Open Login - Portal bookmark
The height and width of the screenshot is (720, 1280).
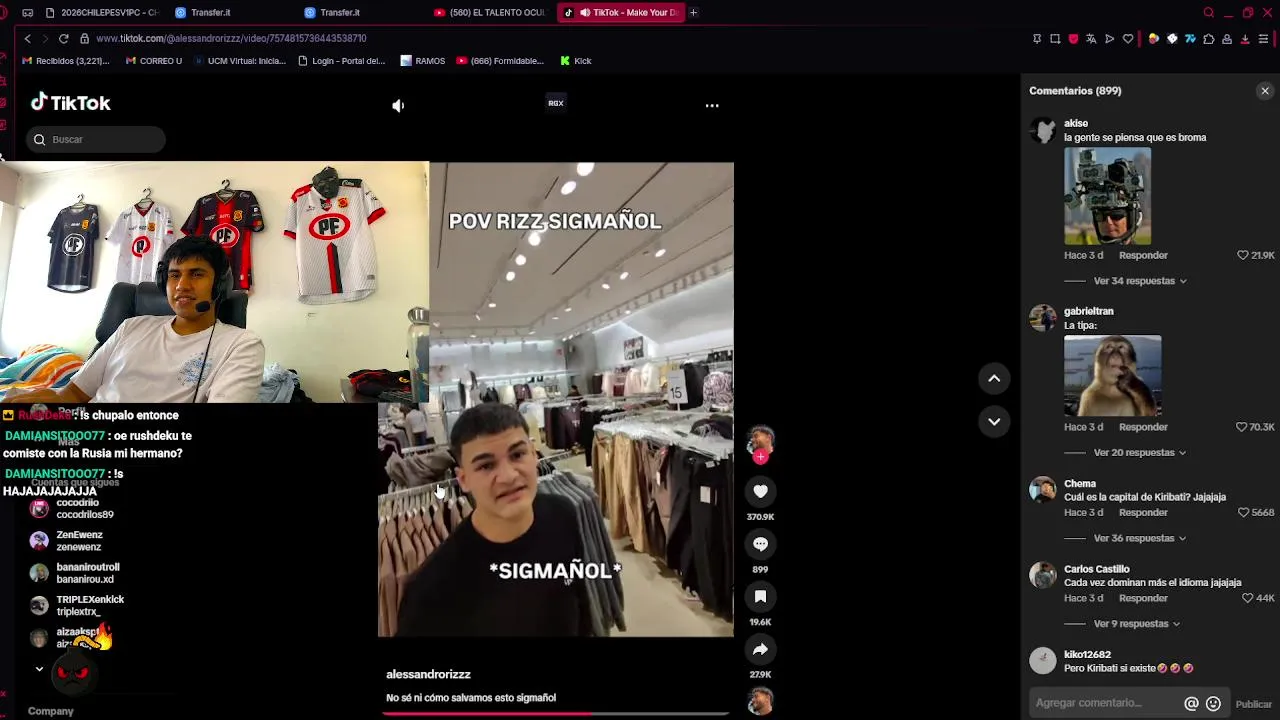(x=342, y=61)
